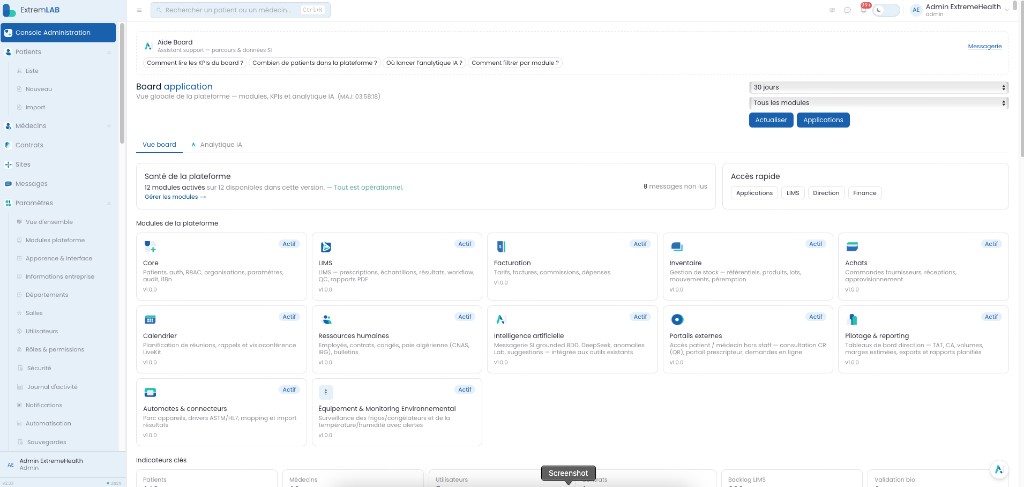
Task: Open the chat bubble icon in top bar
Action: pyautogui.click(x=847, y=10)
